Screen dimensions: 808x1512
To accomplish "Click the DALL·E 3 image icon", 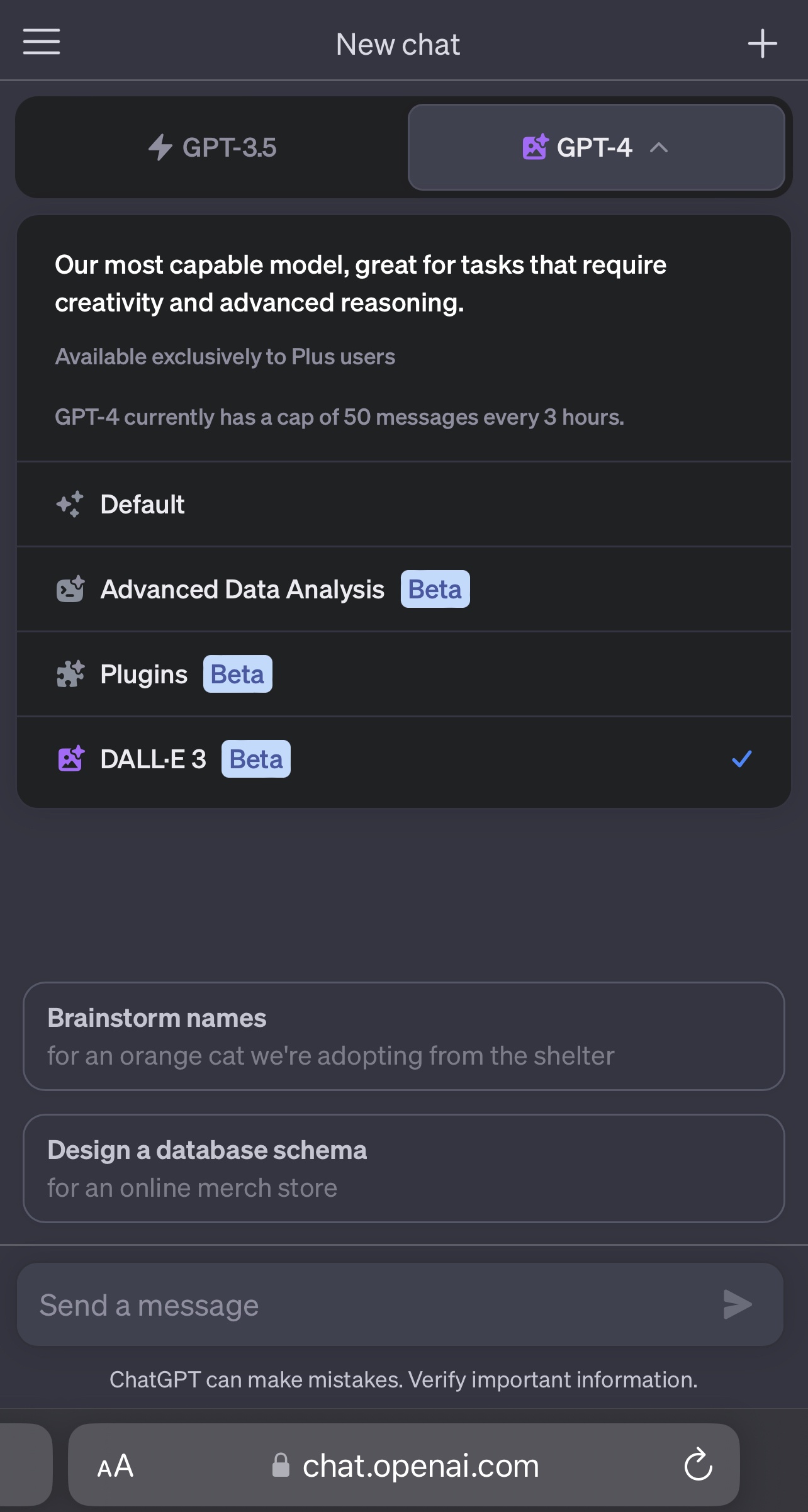I will [70, 759].
